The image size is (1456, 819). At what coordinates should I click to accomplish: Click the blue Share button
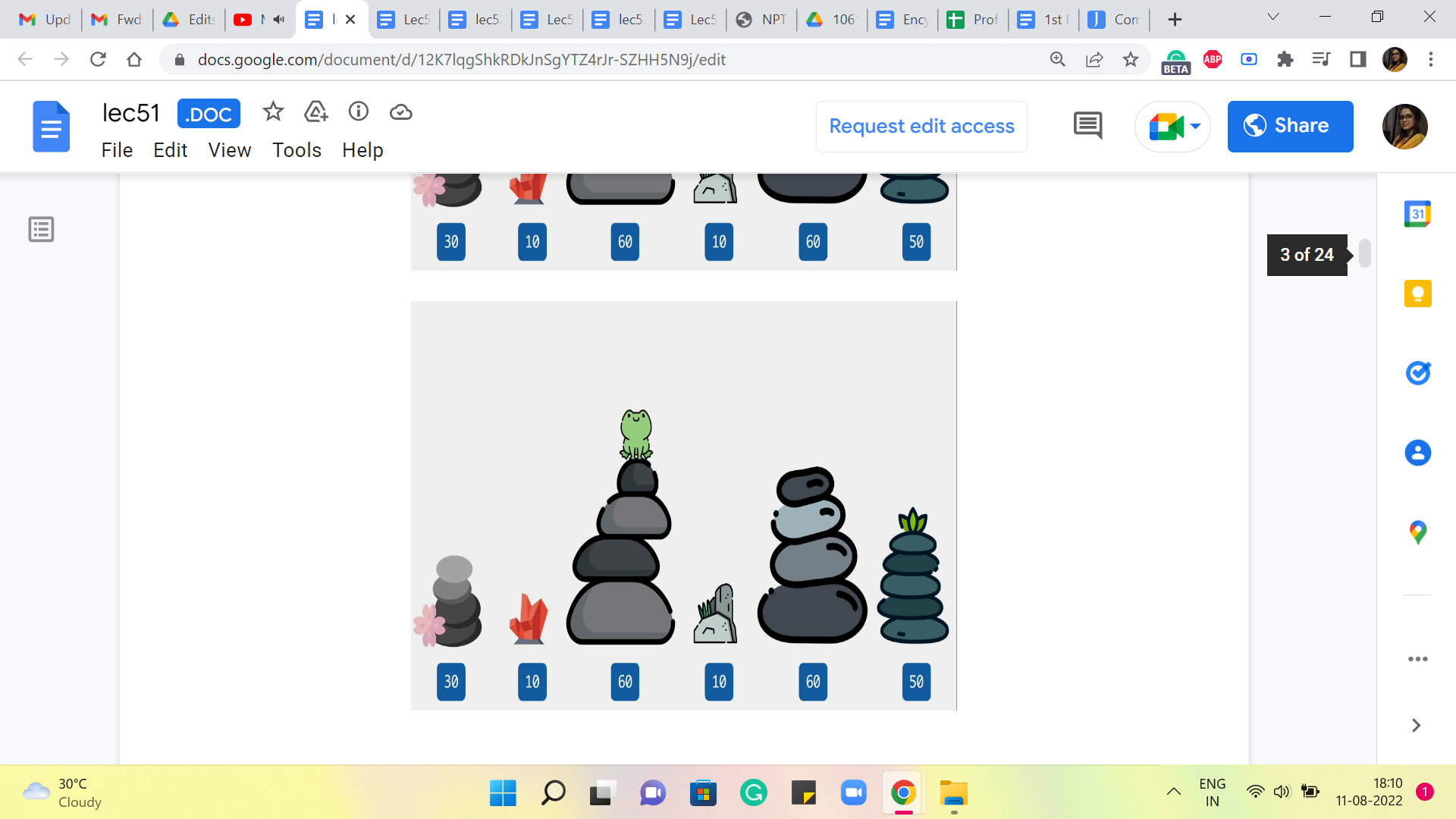click(x=1290, y=126)
